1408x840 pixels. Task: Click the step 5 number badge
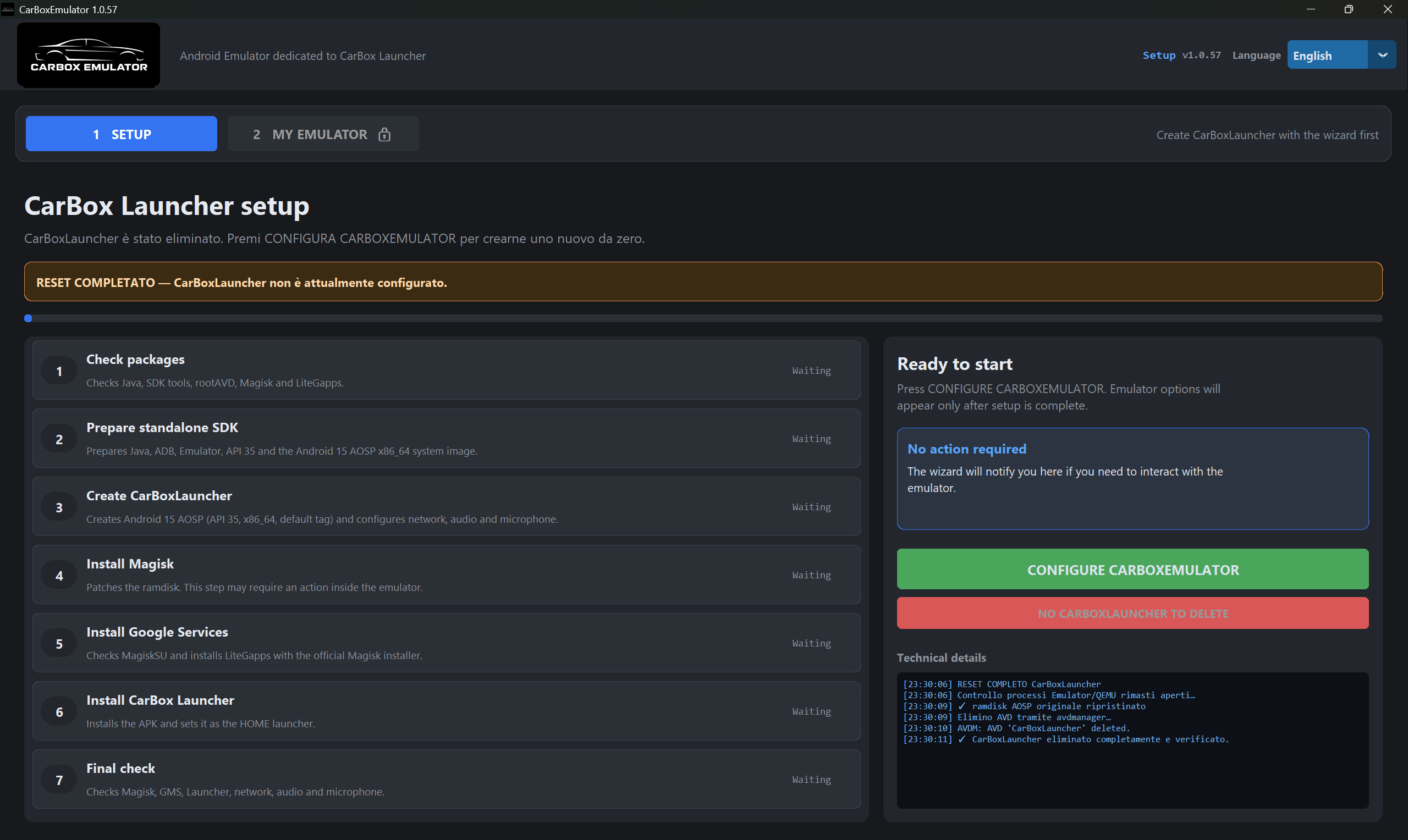(59, 644)
